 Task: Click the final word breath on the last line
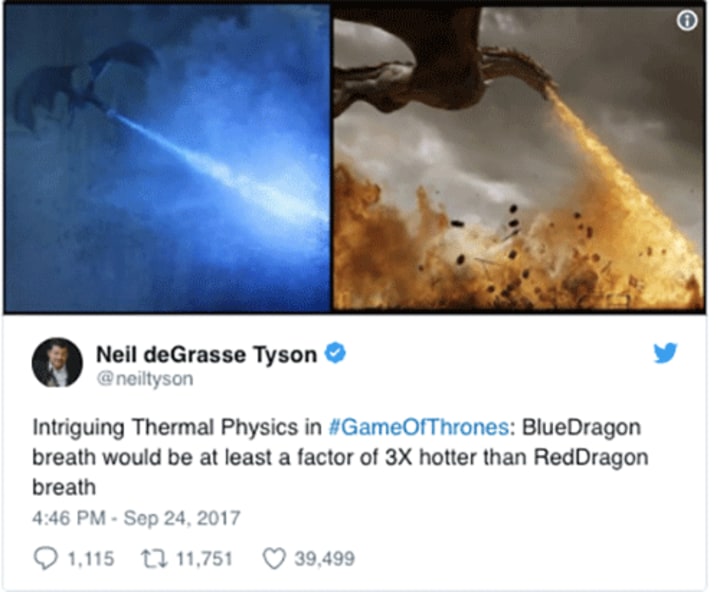[x=64, y=487]
